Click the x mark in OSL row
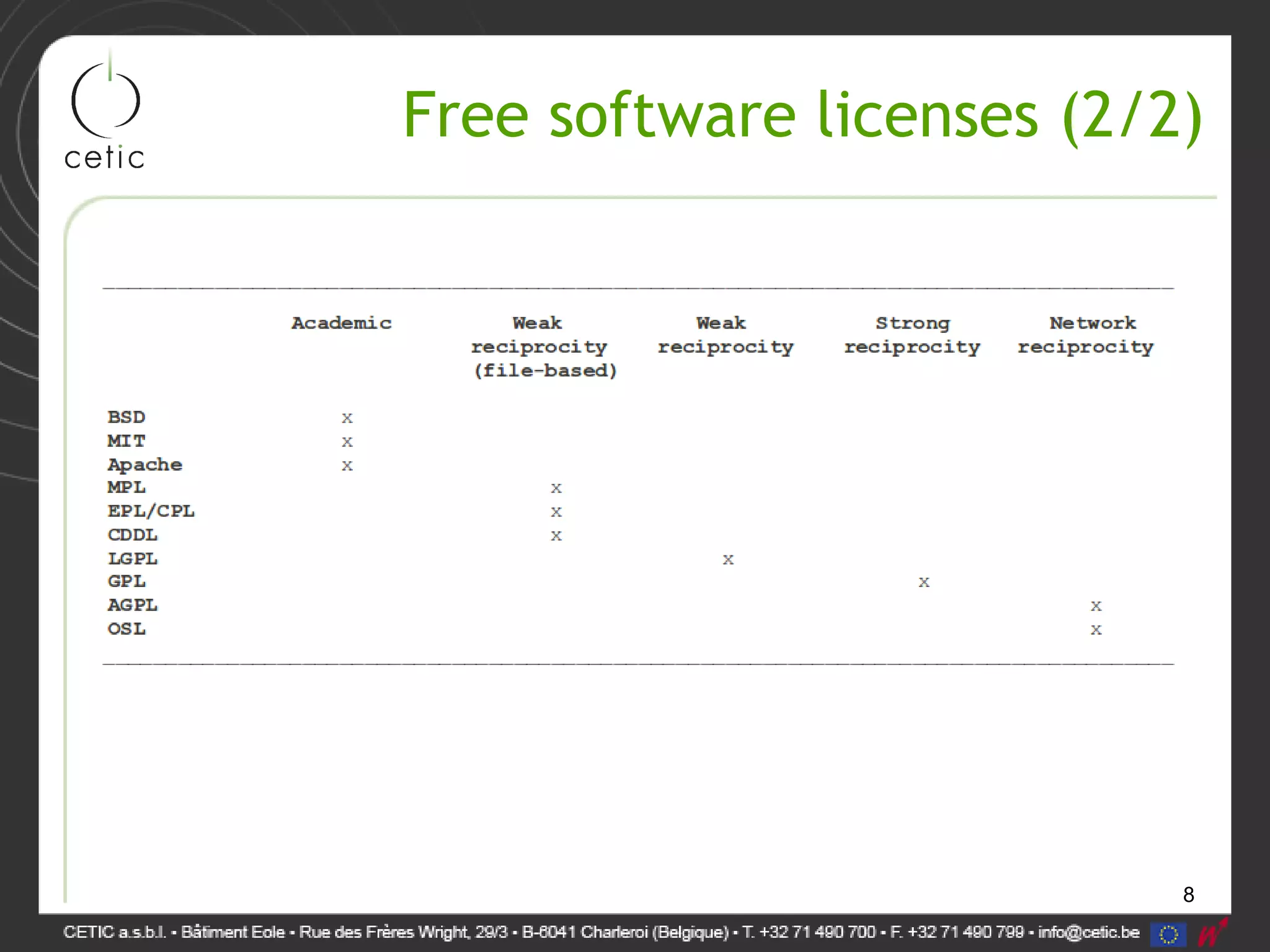This screenshot has height=952, width=1270. (x=1096, y=630)
